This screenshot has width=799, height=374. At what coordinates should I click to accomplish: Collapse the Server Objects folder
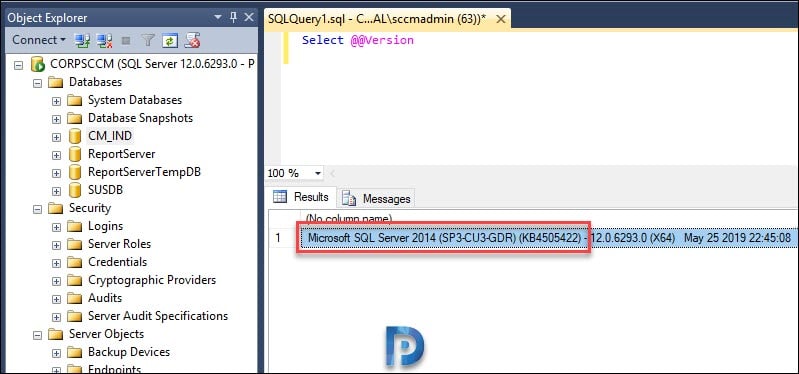[37, 335]
